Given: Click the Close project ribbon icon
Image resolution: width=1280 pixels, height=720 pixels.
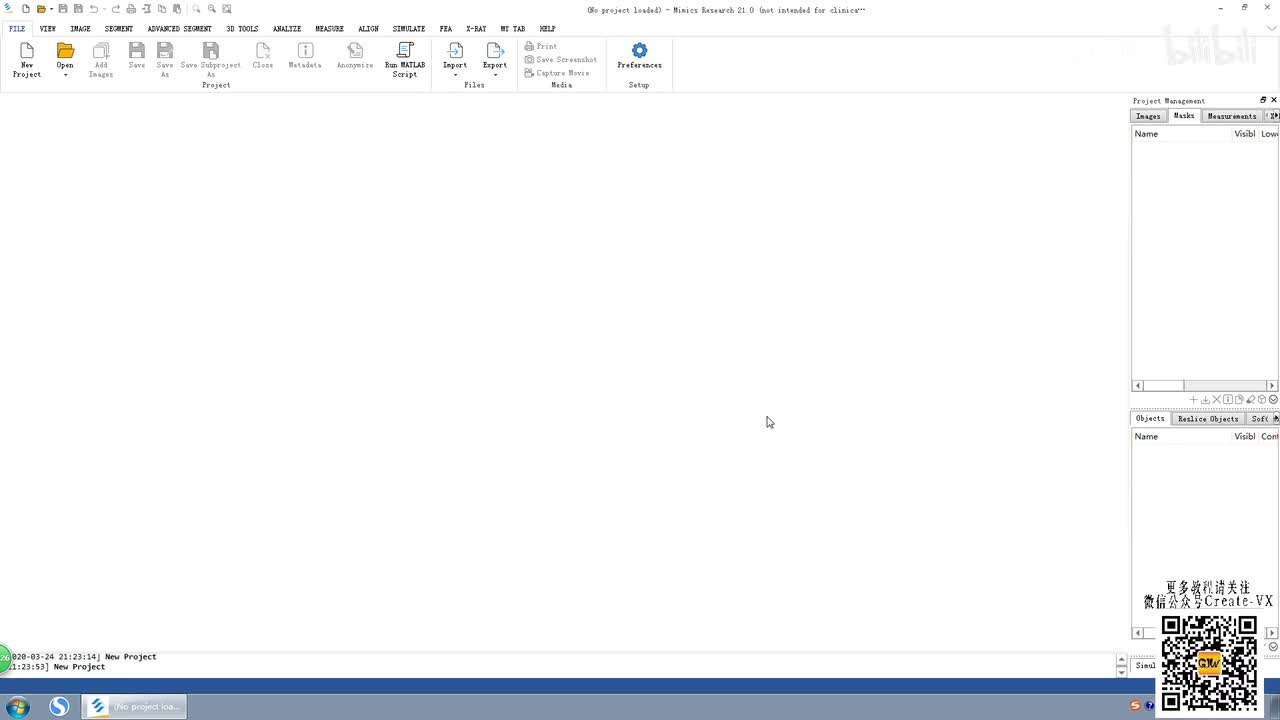Looking at the screenshot, I should [x=263, y=51].
